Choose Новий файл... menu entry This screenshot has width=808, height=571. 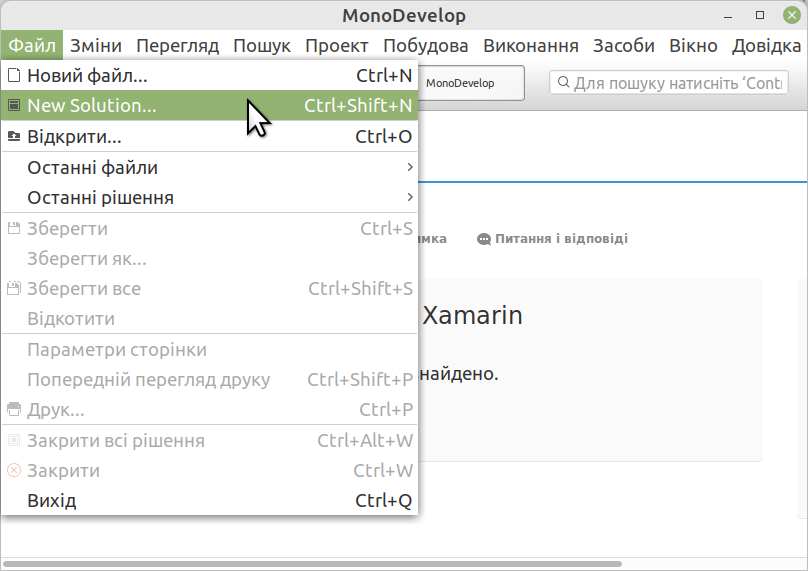point(209,75)
